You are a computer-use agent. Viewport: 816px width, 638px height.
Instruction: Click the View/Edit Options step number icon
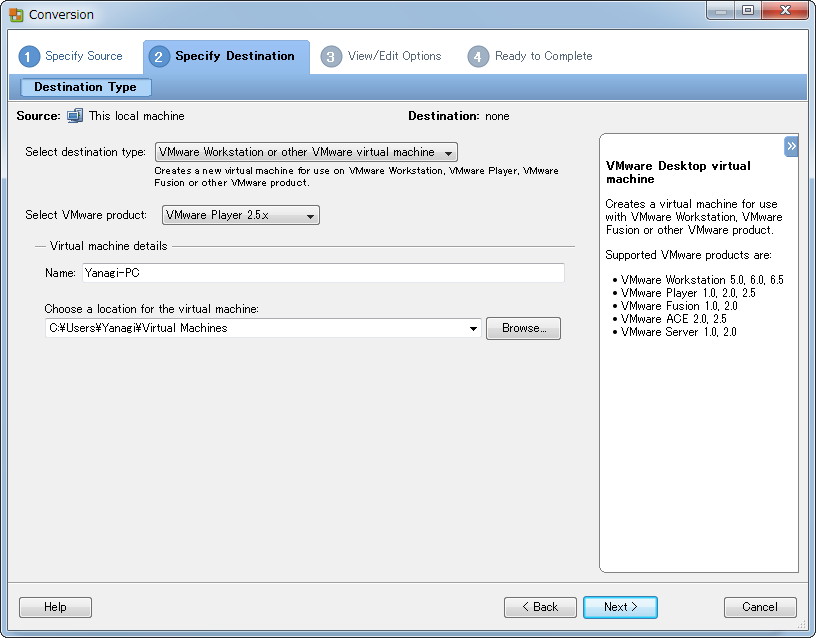(331, 57)
